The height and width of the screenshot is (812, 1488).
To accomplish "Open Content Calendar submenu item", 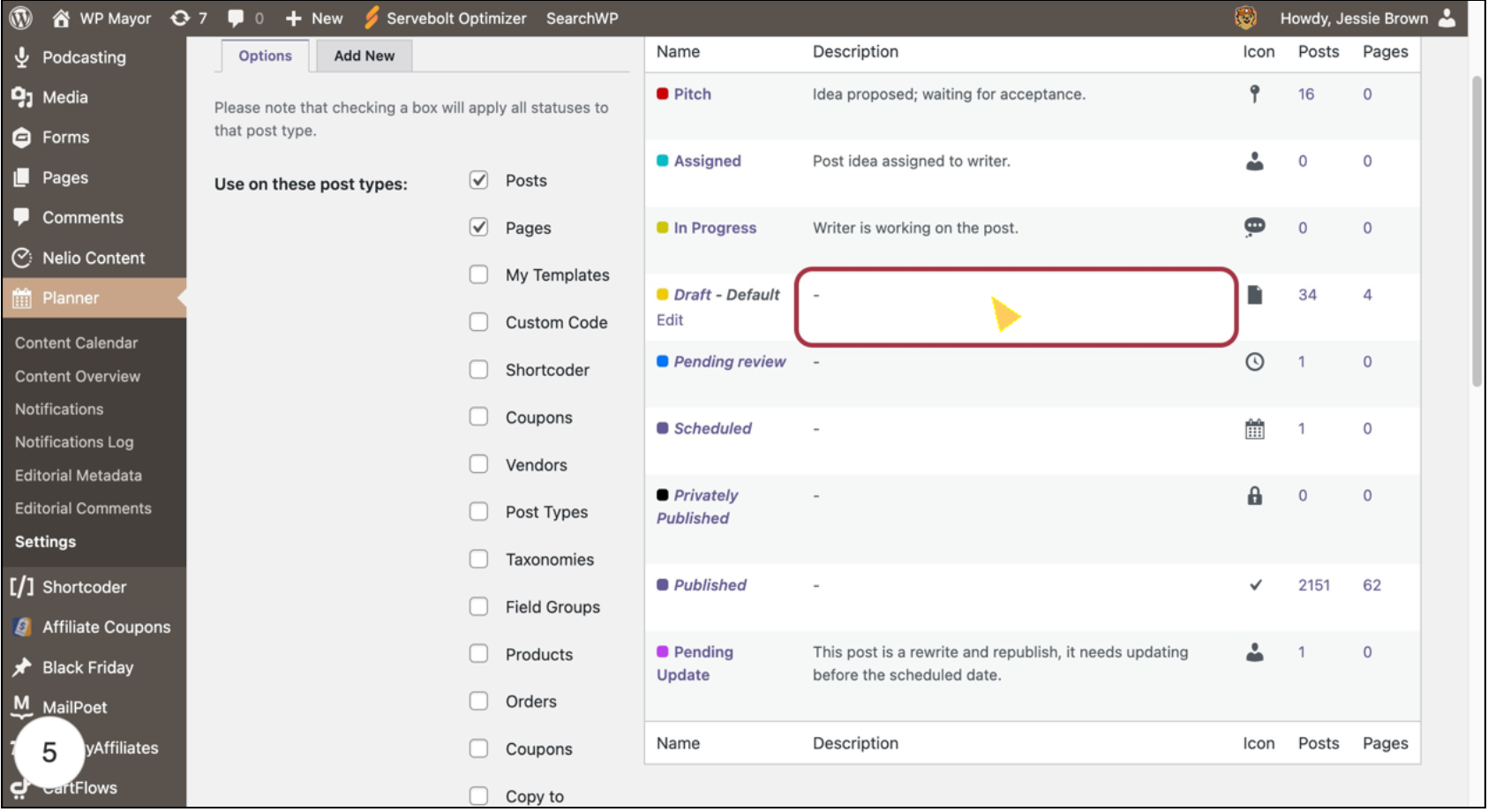I will [77, 342].
